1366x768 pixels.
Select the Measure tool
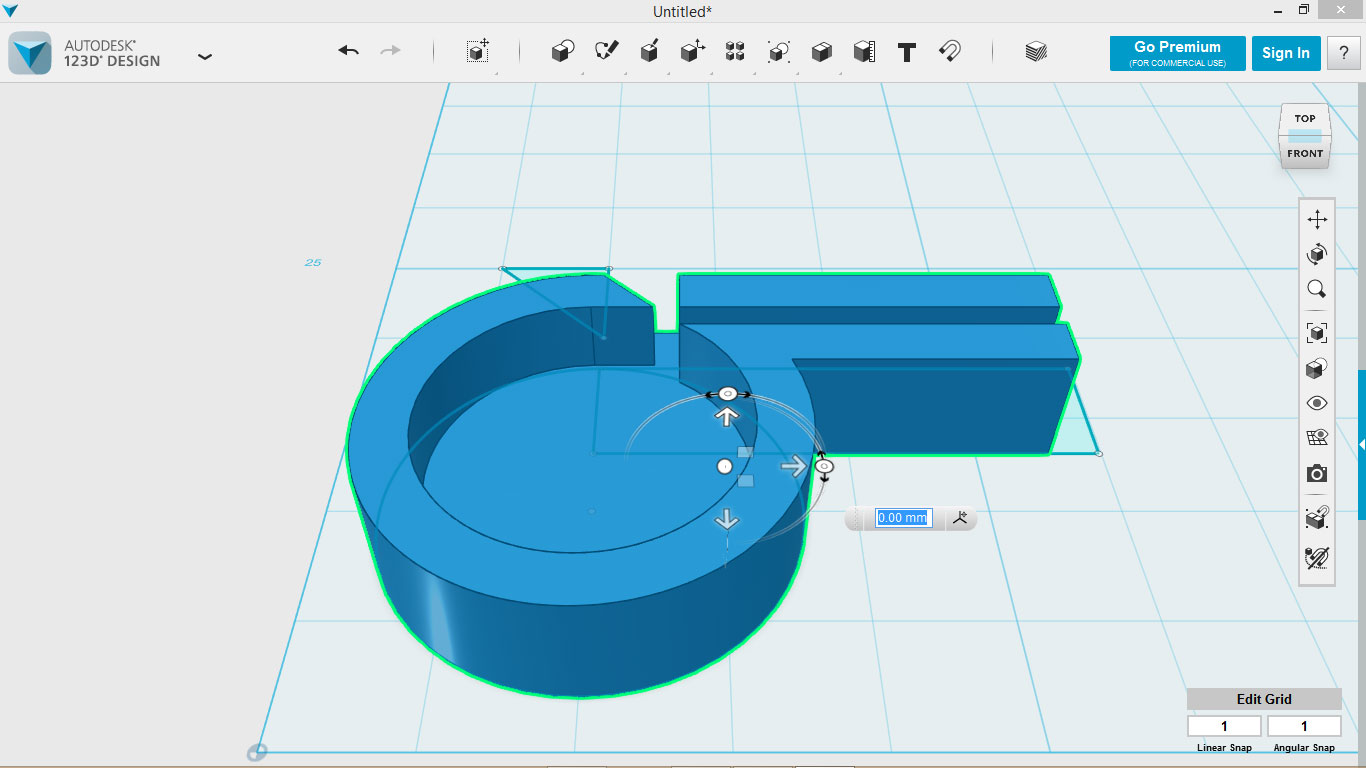(x=864, y=52)
